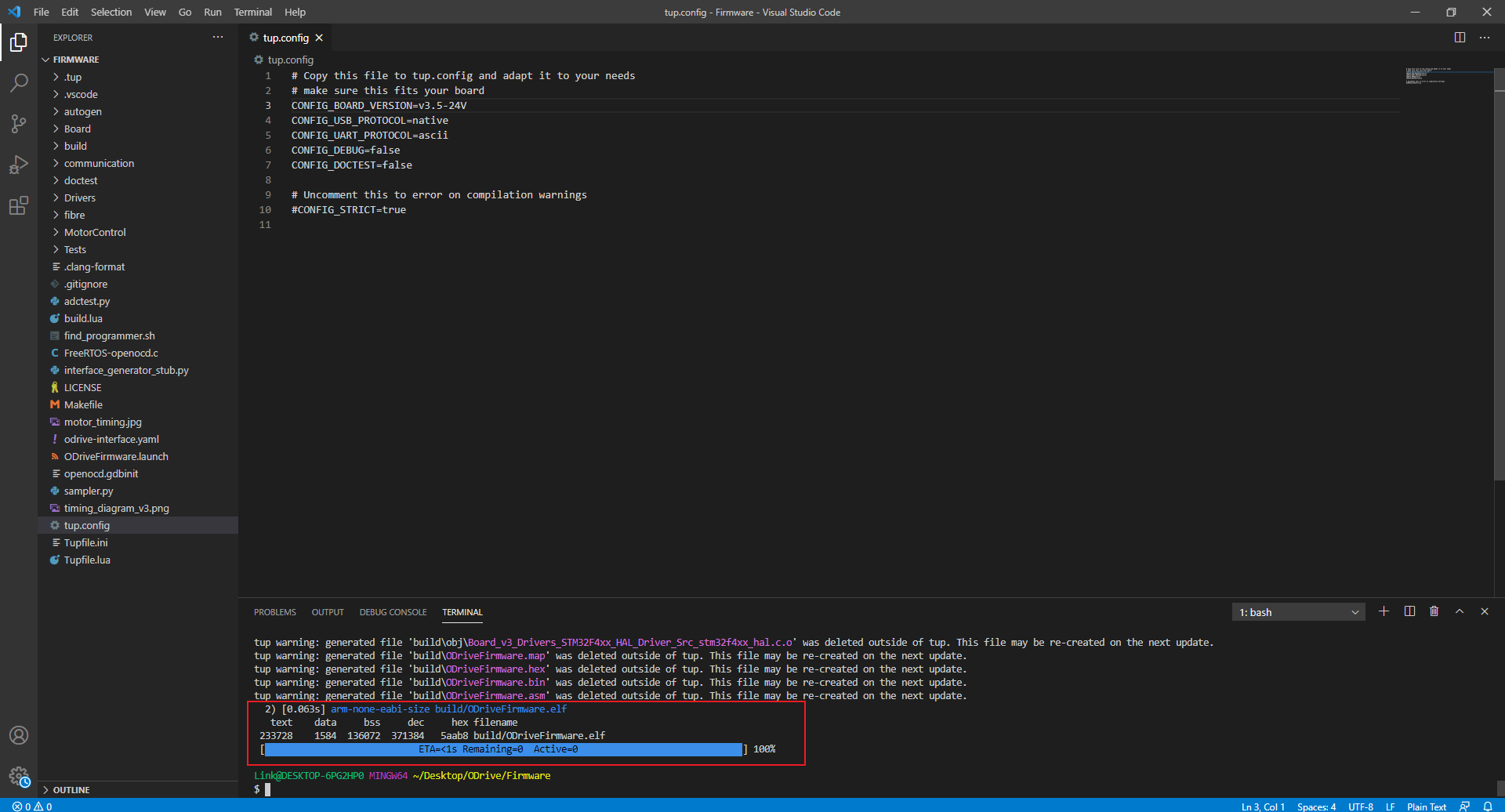Place cursor on CONFIG_BOARD_VERSION line
The image size is (1505, 812).
click(379, 106)
